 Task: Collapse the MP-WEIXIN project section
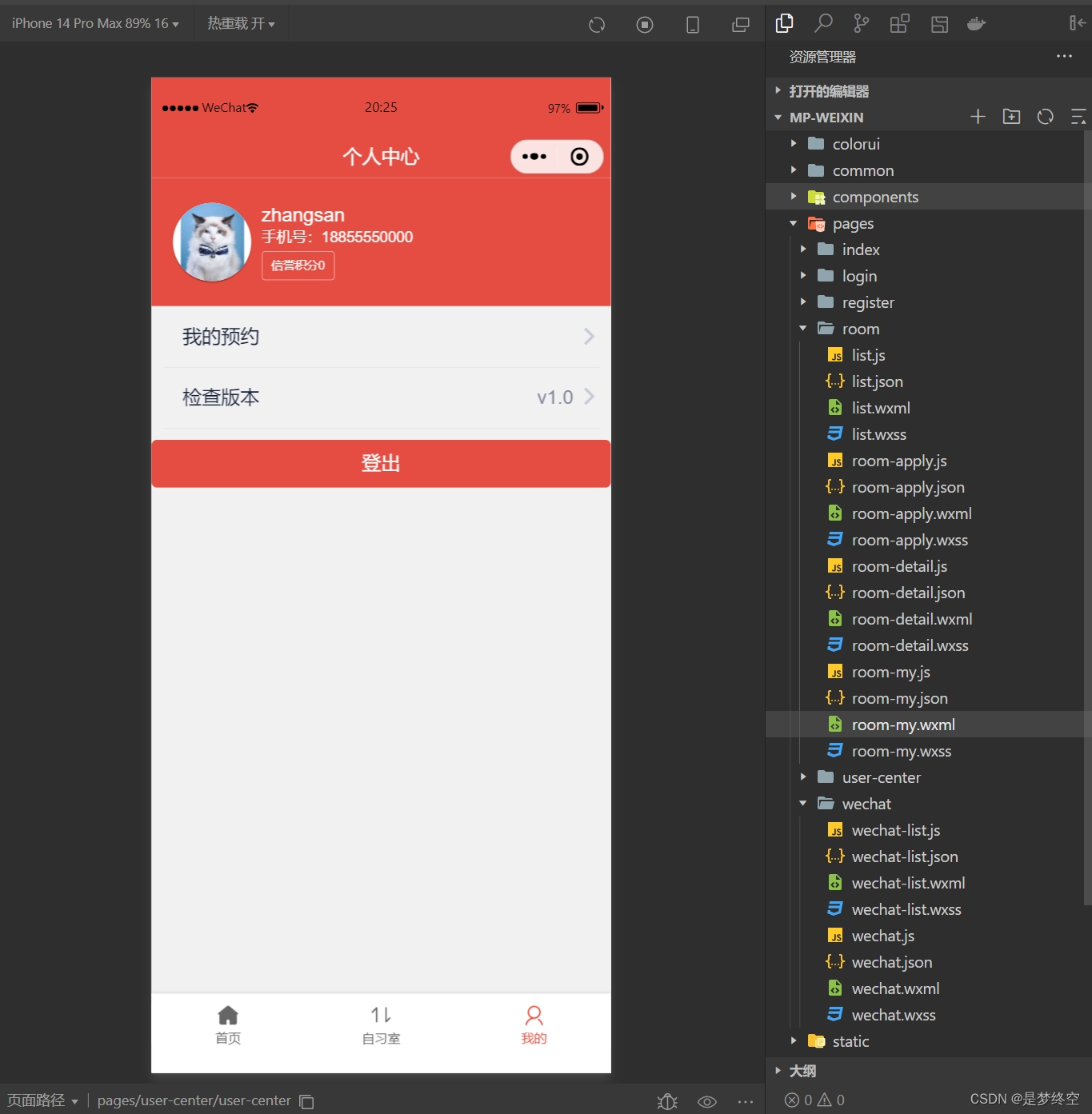pos(826,118)
